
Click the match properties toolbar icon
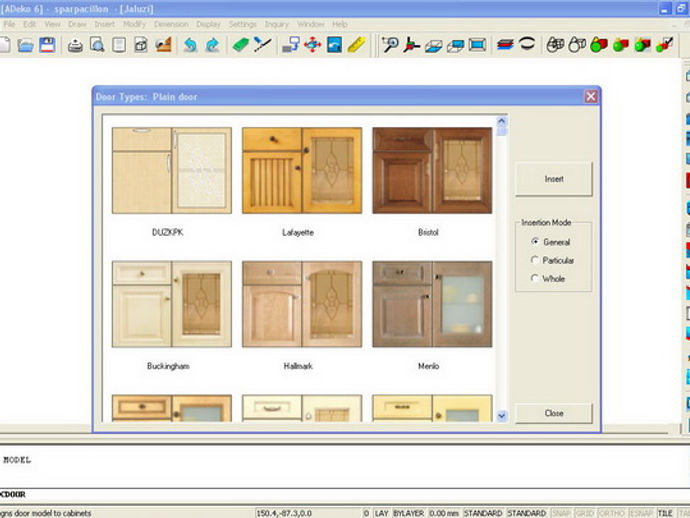click(290, 45)
